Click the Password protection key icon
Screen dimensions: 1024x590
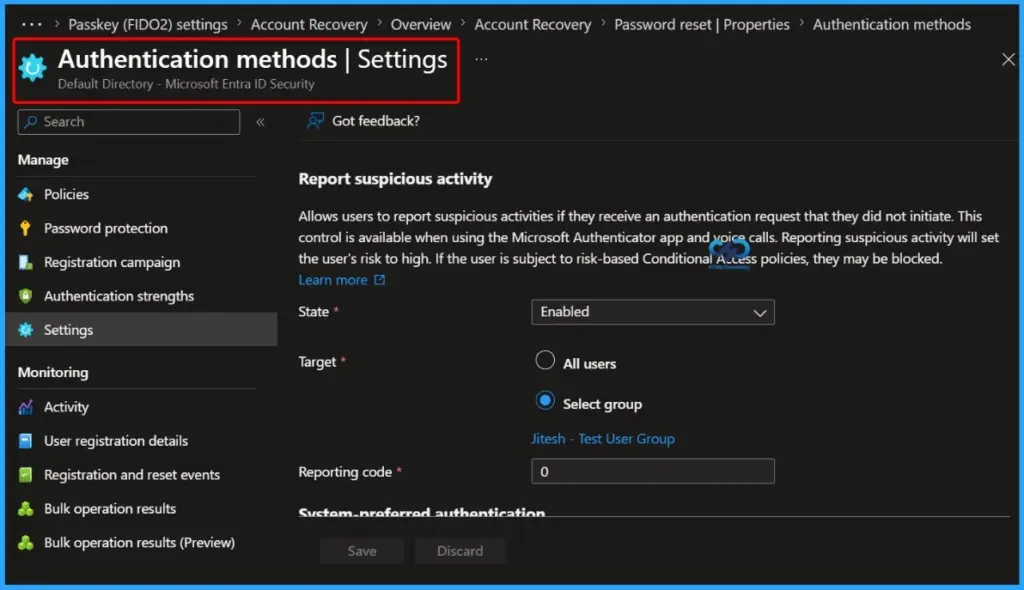pos(25,228)
